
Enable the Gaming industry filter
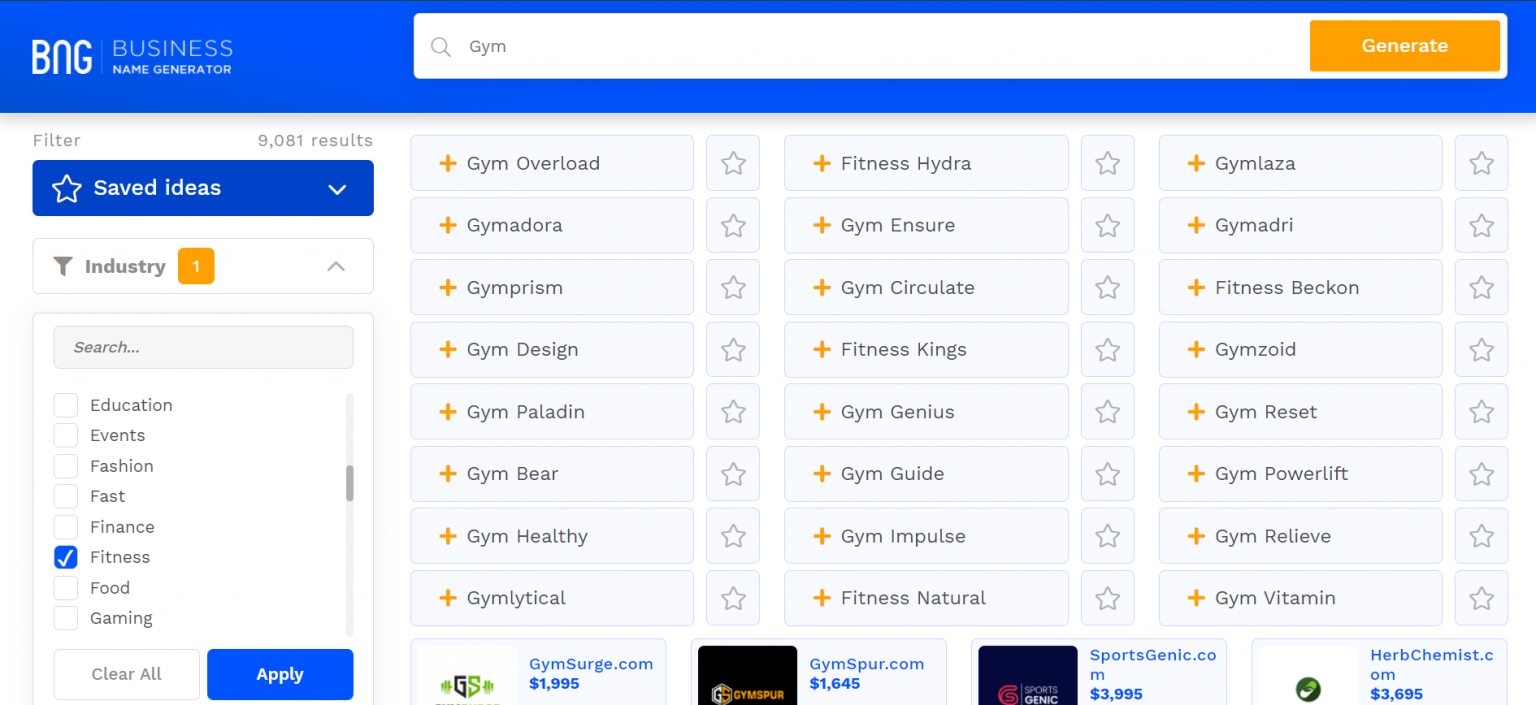point(66,618)
